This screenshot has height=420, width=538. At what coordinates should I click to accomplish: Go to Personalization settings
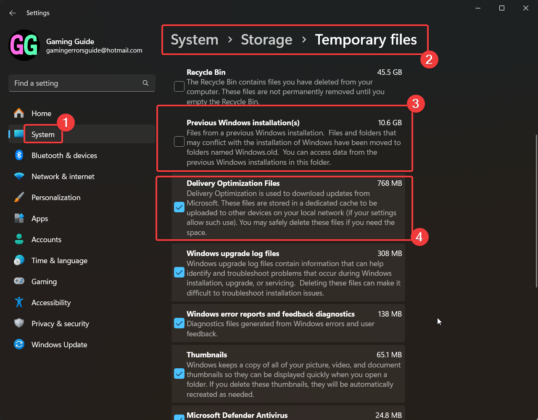(x=82, y=197)
